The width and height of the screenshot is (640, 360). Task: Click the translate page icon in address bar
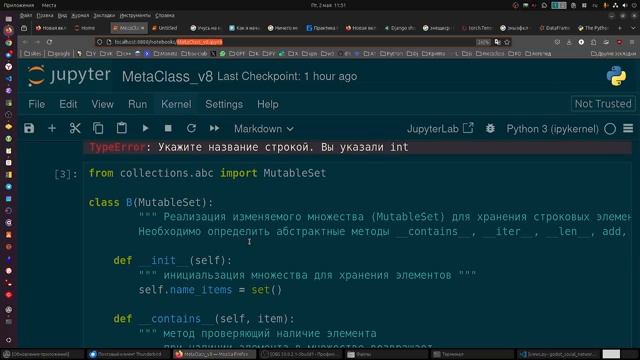[x=497, y=42]
